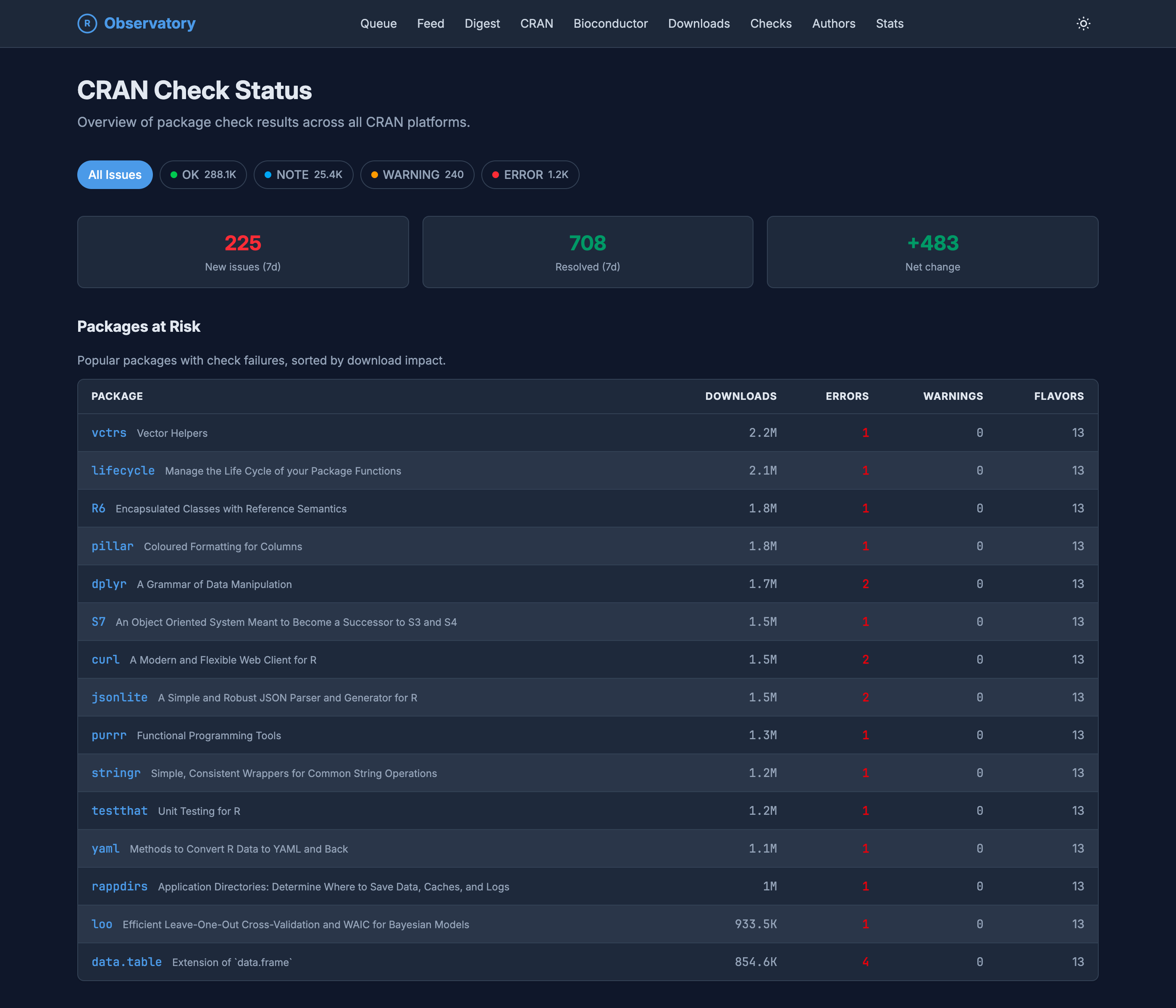The image size is (1176, 1008).
Task: Click the +483 Net change card
Action: 932,252
